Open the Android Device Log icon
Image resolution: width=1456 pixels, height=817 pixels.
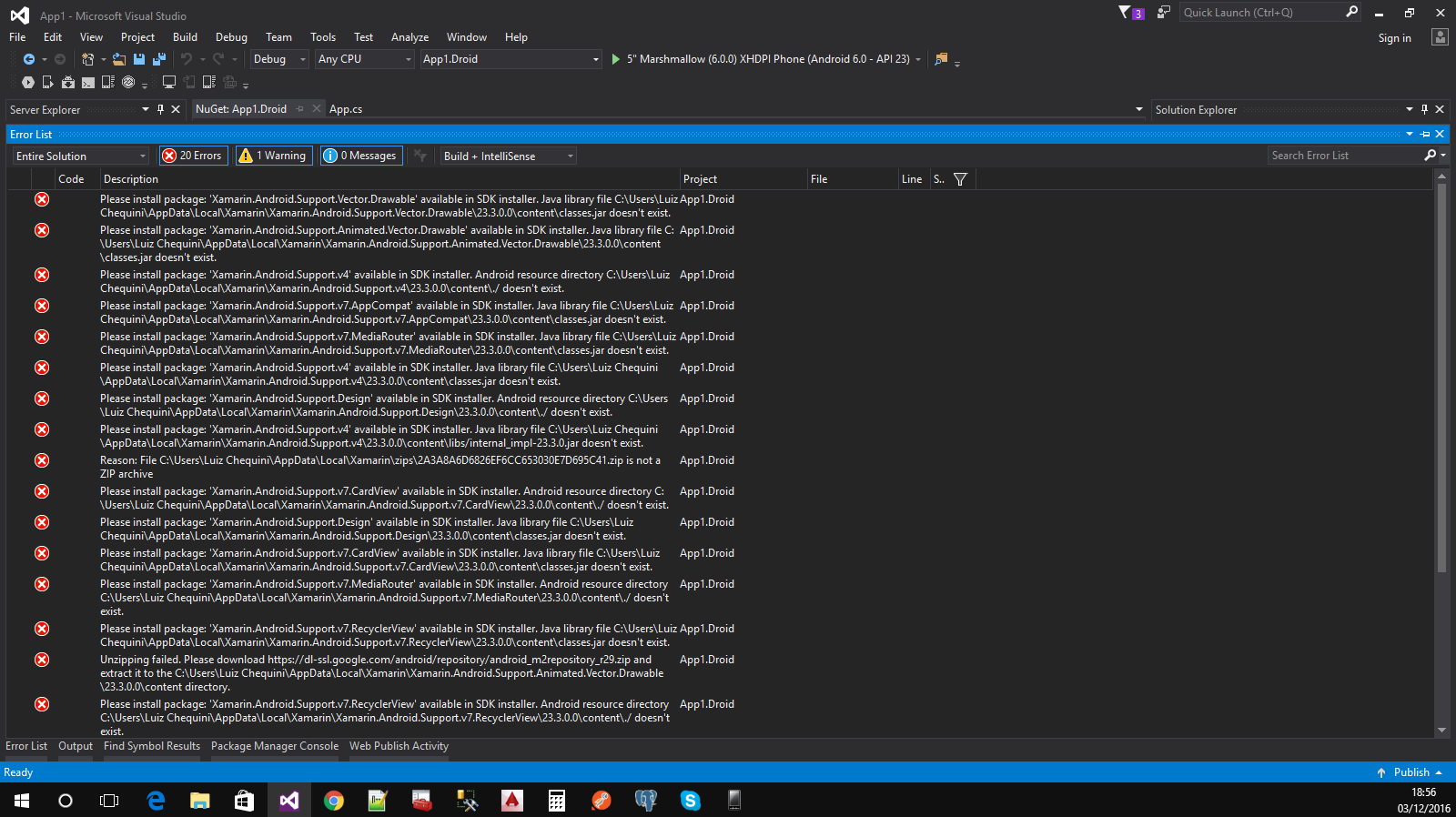point(108,82)
